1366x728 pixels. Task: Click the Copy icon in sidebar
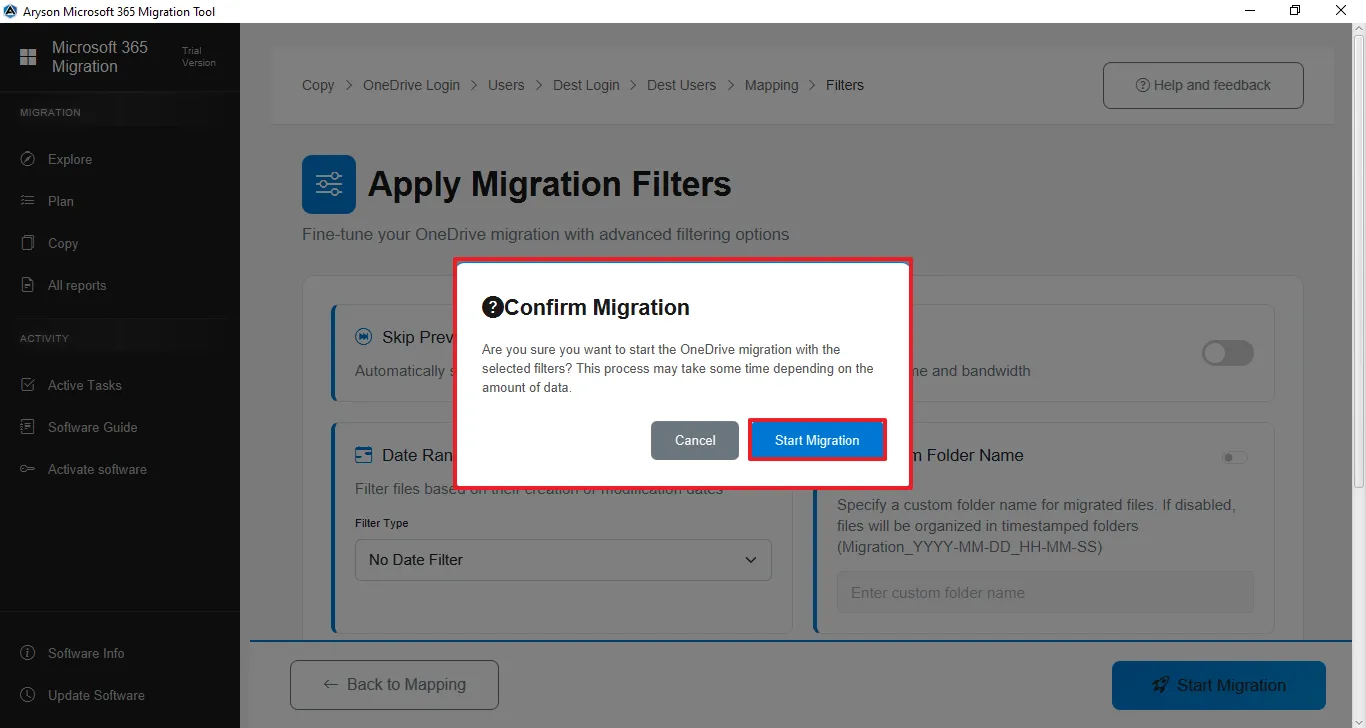tap(28, 243)
